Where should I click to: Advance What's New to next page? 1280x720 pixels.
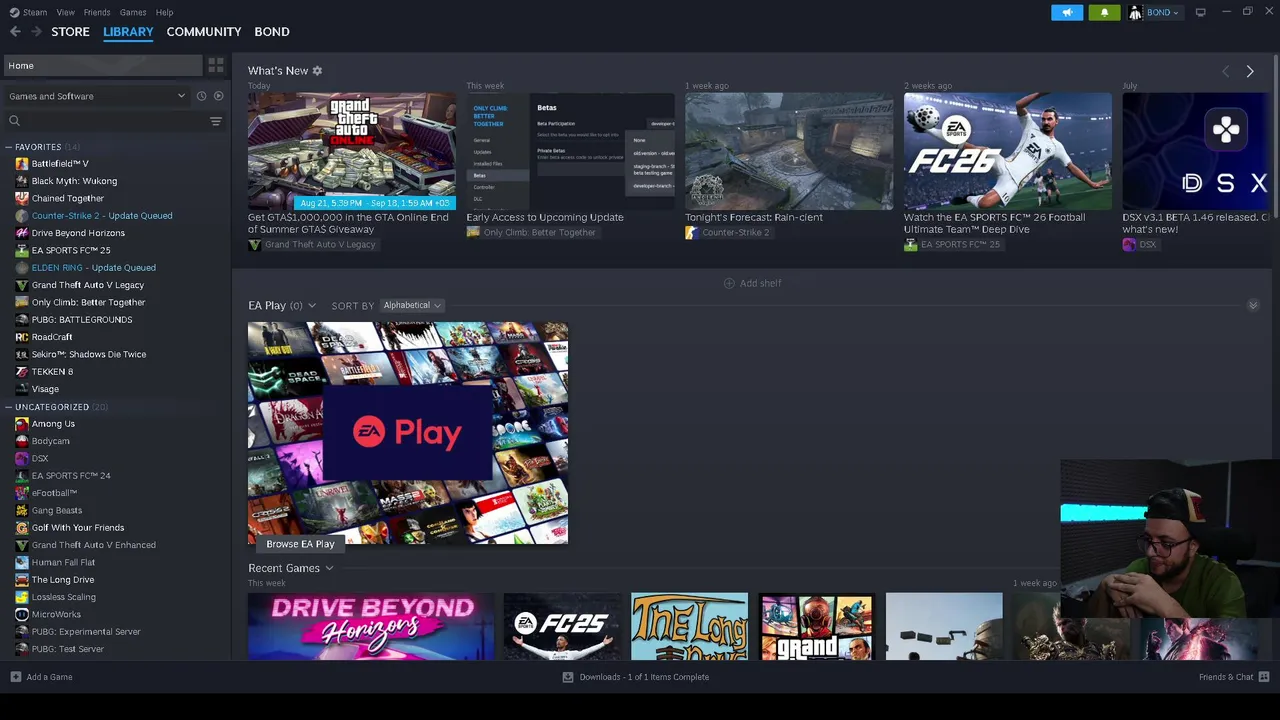pos(1250,71)
